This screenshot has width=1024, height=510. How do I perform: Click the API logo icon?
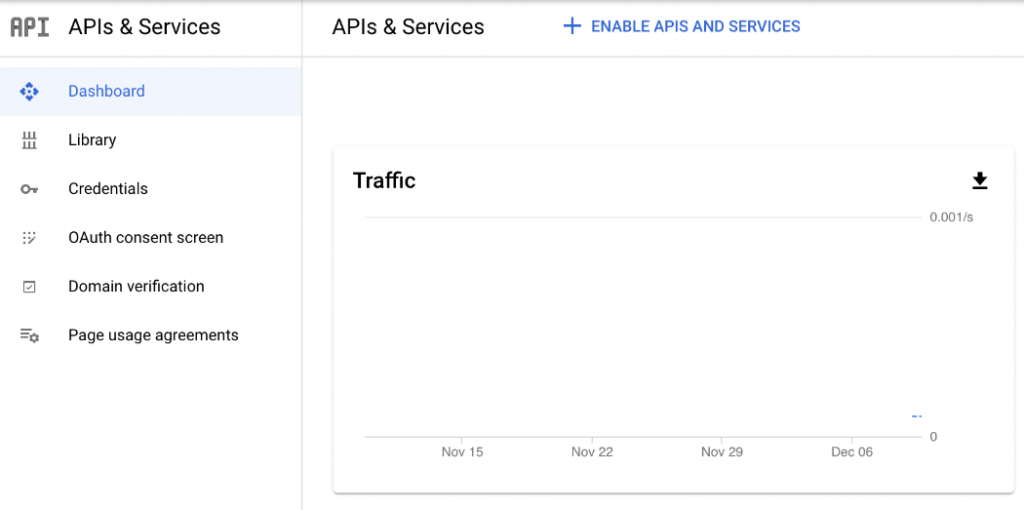point(29,27)
